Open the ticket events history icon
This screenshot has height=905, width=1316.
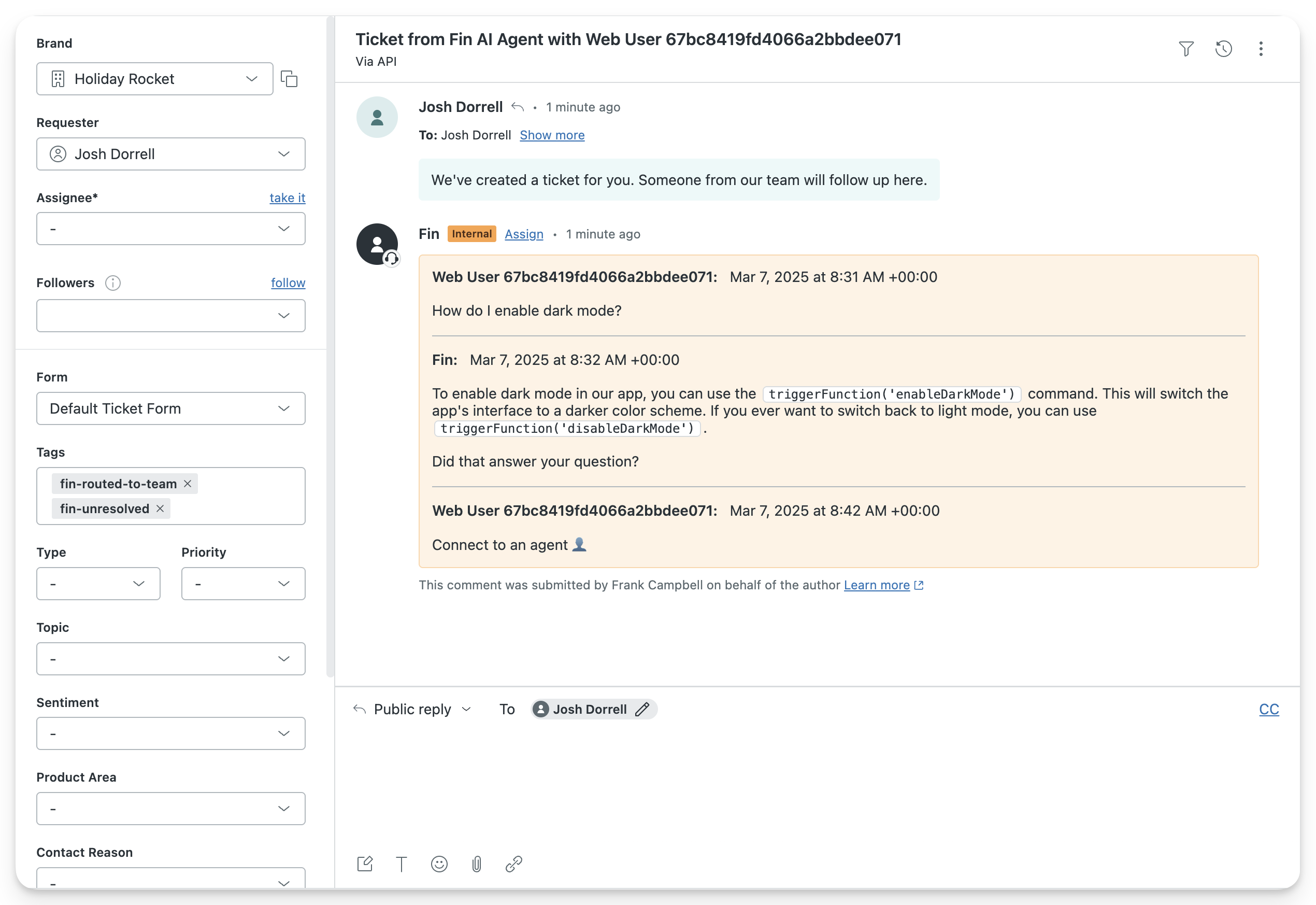click(1223, 49)
